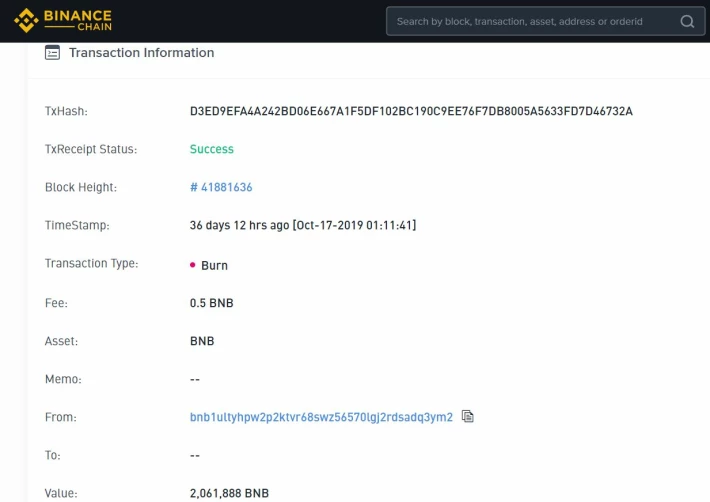Open block height # 41881636 link
This screenshot has height=502, width=710.
(x=221, y=187)
